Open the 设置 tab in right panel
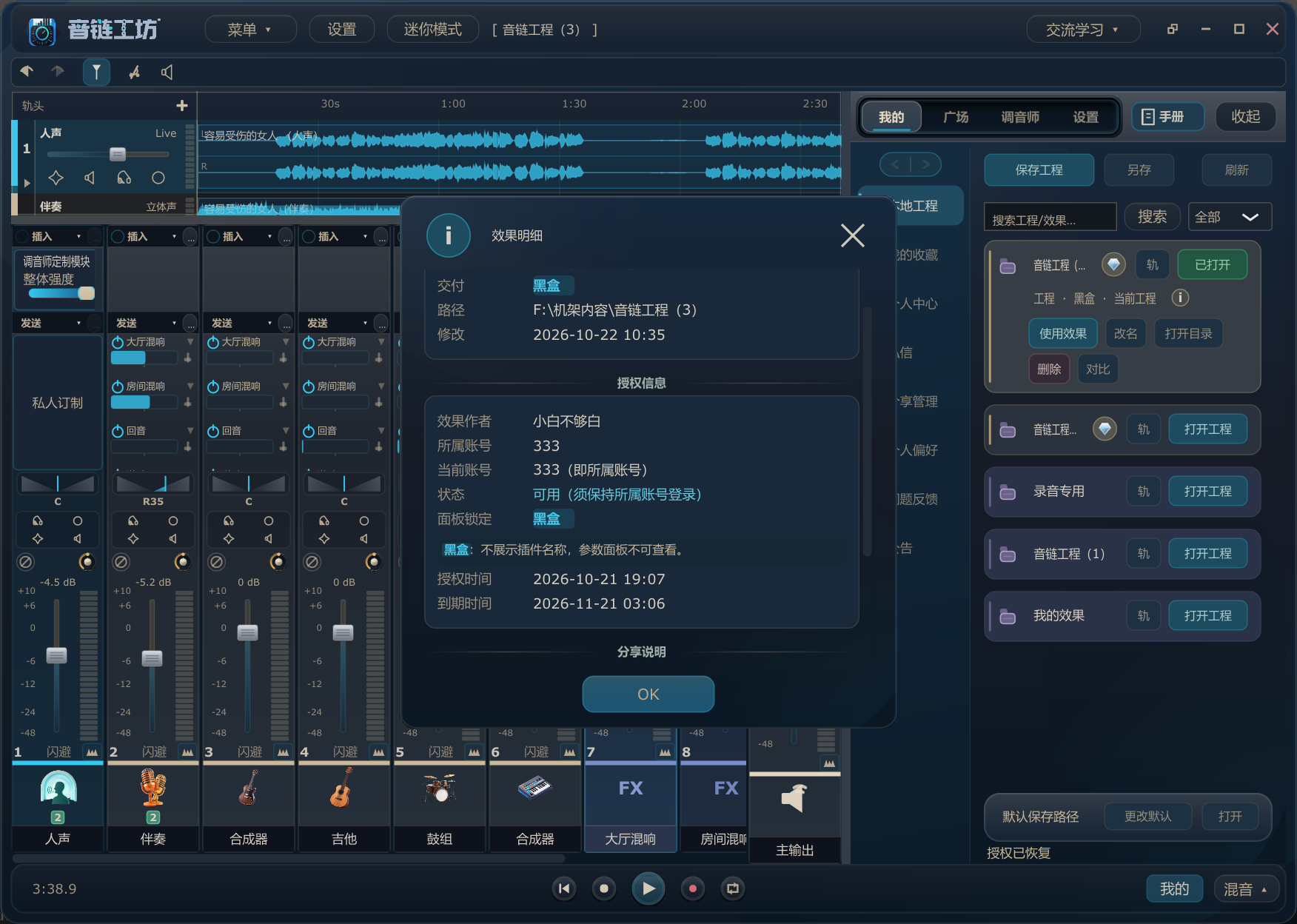The width and height of the screenshot is (1297, 924). click(x=1085, y=117)
